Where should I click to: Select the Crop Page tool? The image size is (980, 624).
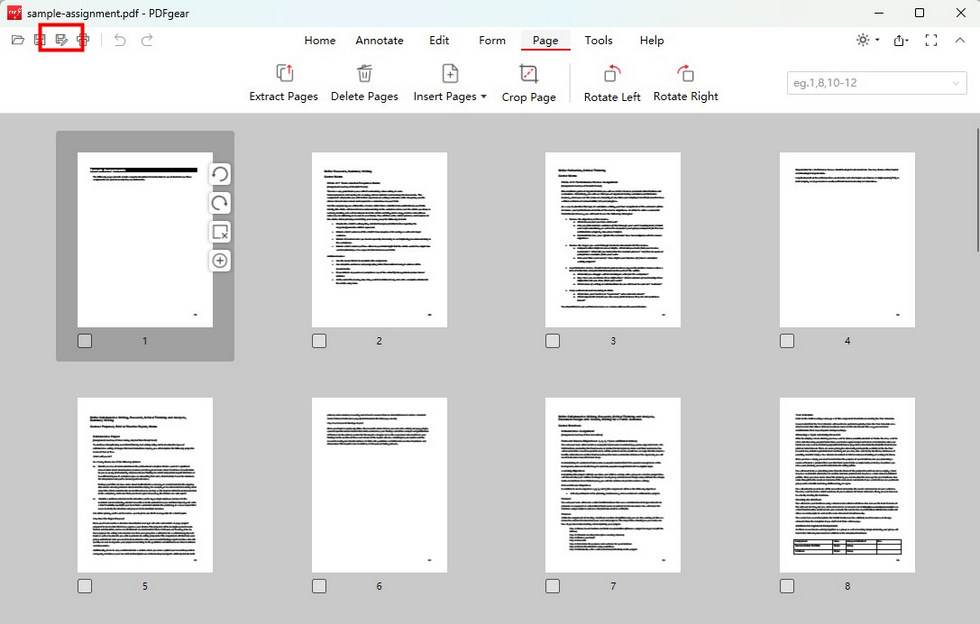tap(528, 82)
